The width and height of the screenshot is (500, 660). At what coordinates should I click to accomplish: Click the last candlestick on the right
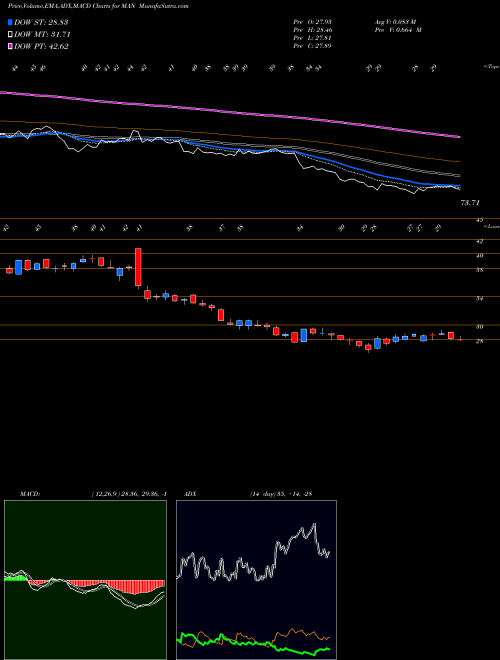(460, 339)
